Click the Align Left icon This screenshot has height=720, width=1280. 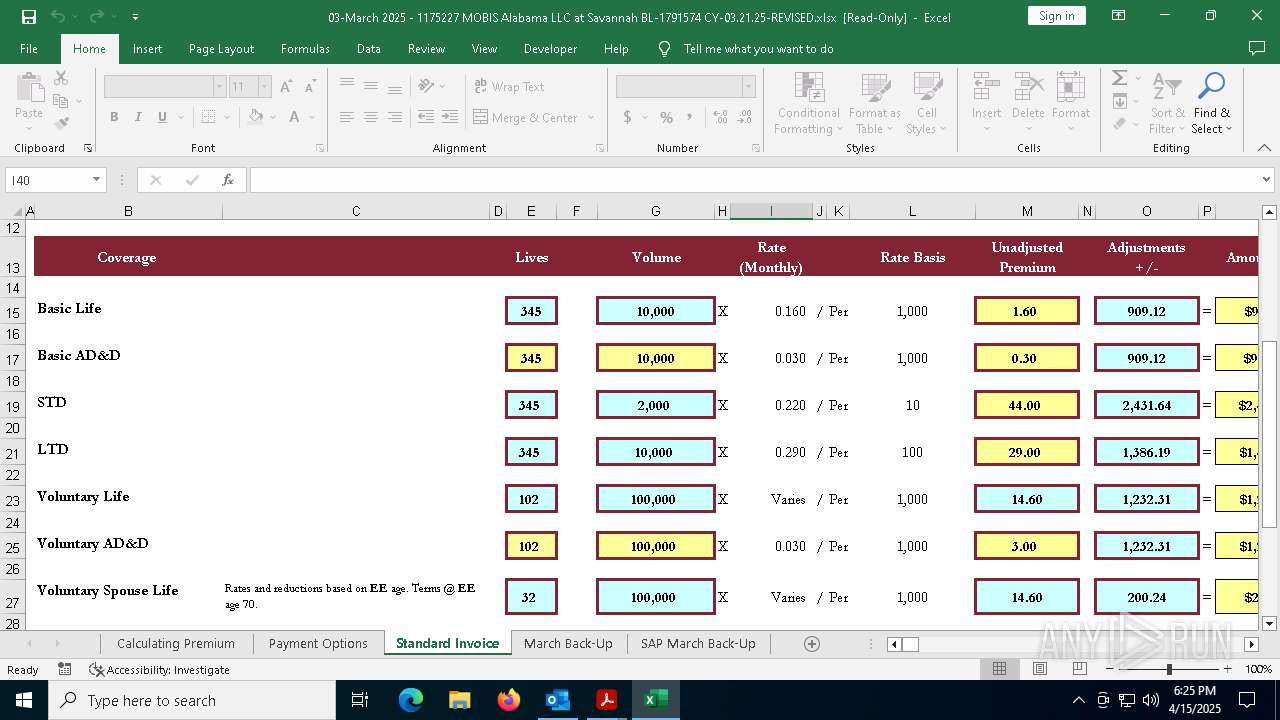click(347, 117)
